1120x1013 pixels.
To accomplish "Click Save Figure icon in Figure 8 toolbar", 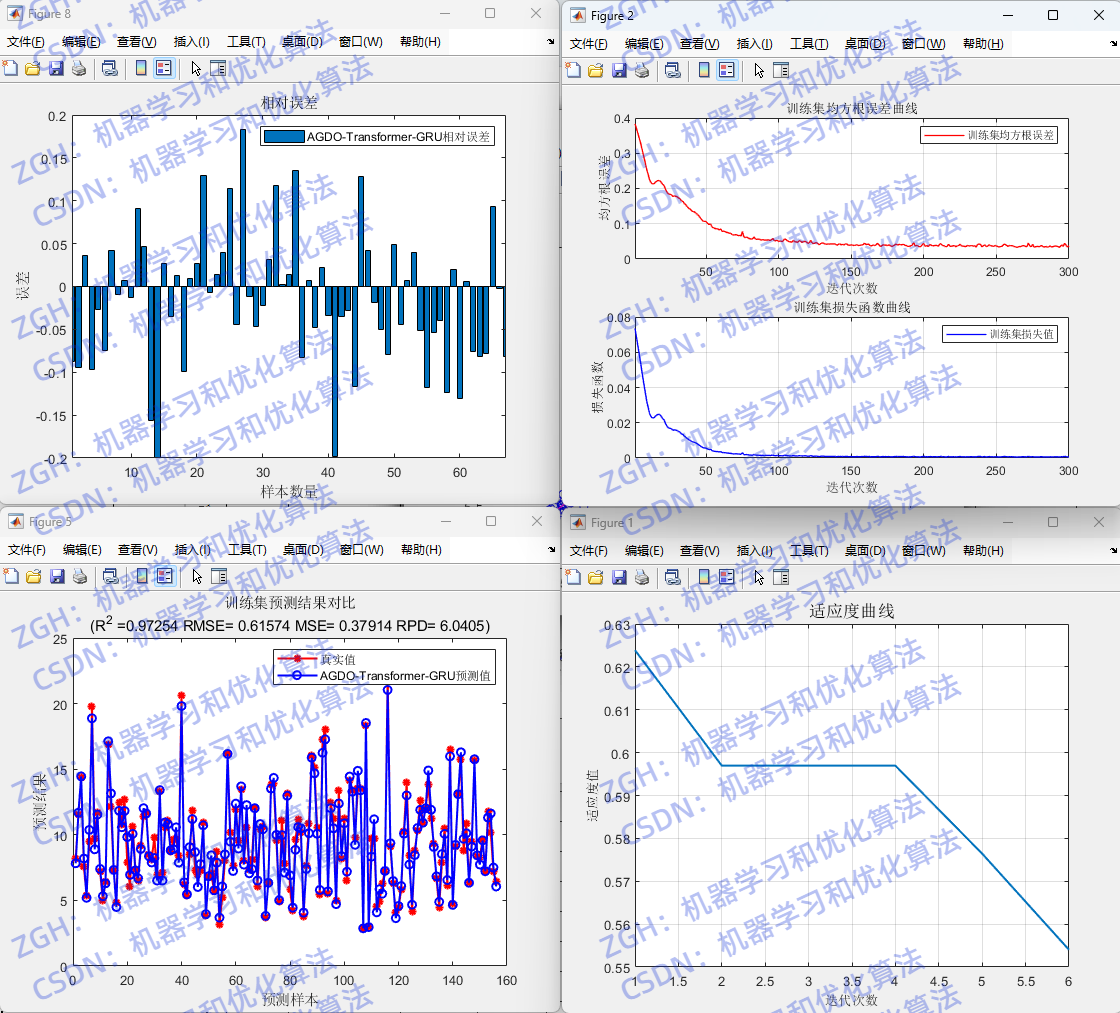I will [56, 69].
